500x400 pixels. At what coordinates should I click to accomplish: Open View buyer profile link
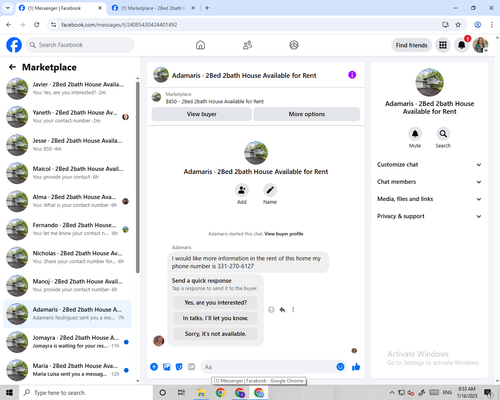tap(284, 234)
